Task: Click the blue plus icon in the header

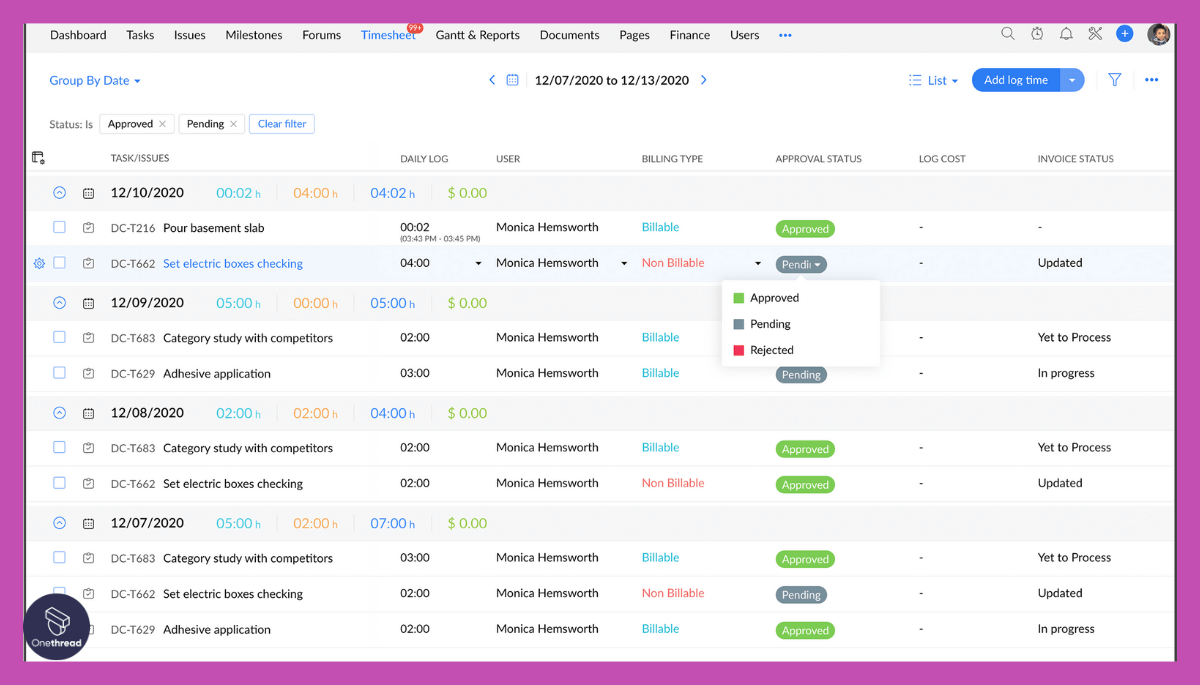Action: [1124, 33]
